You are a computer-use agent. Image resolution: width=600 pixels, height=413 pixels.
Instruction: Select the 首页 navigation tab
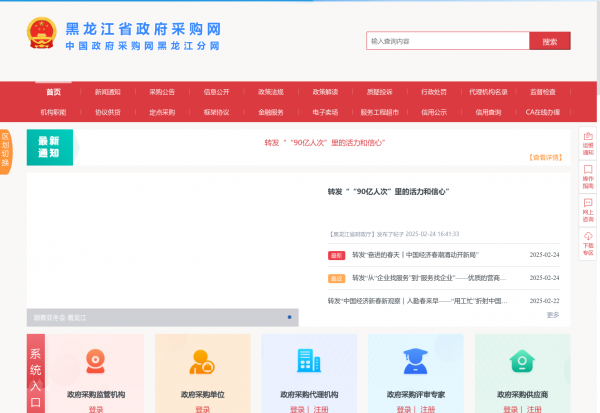click(53, 92)
